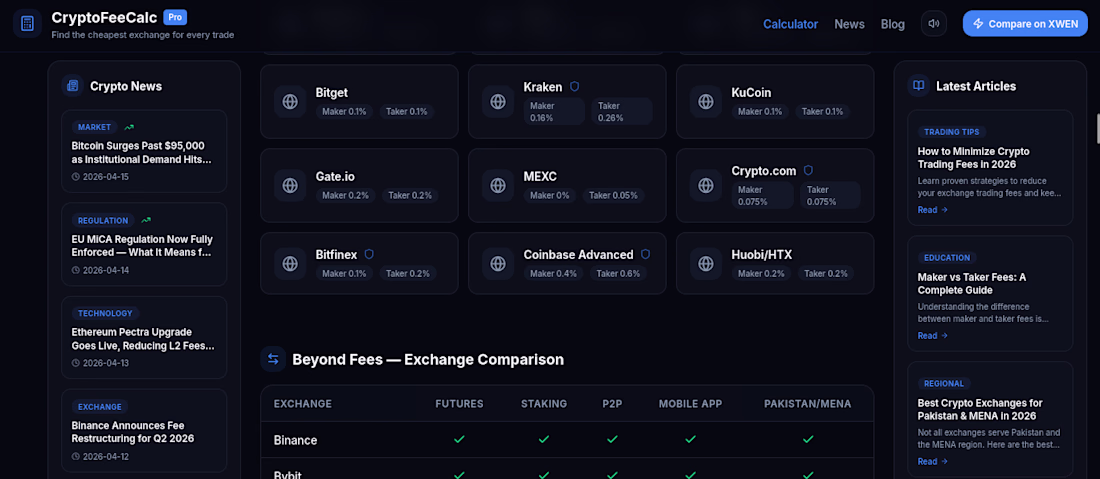Open the Calculator nav tab

(x=790, y=24)
